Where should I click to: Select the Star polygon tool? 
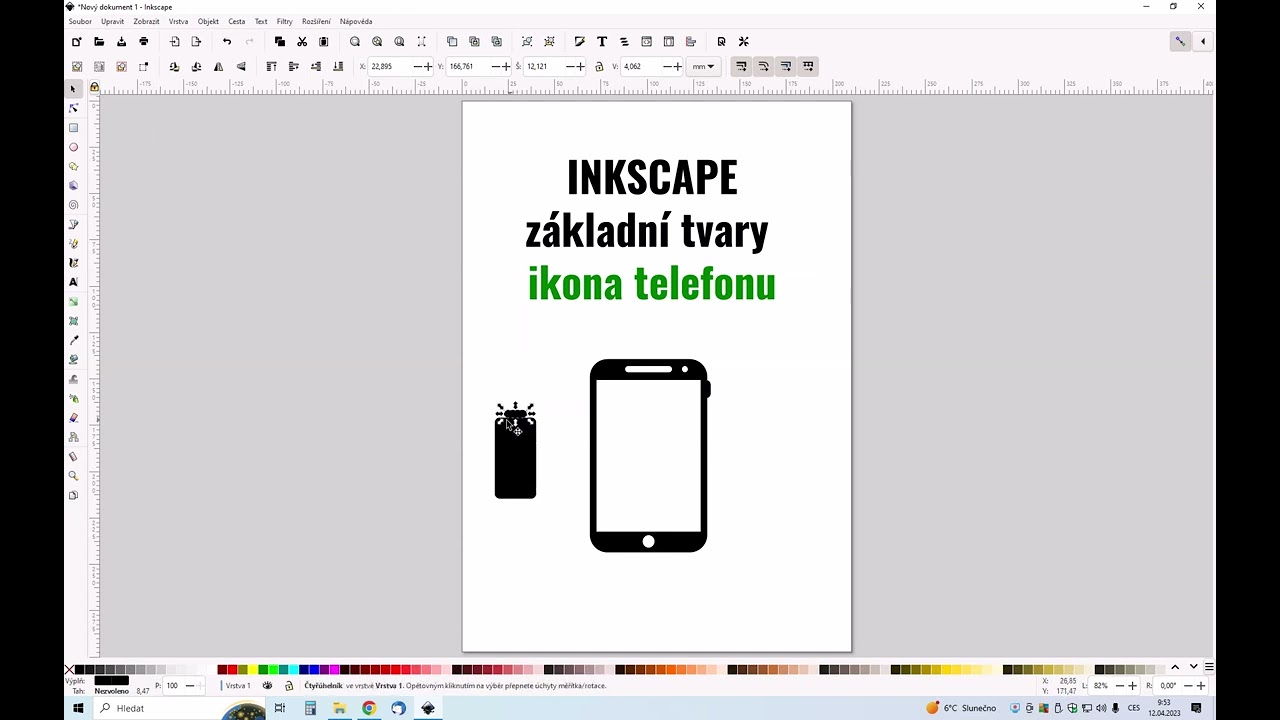pyautogui.click(x=73, y=166)
